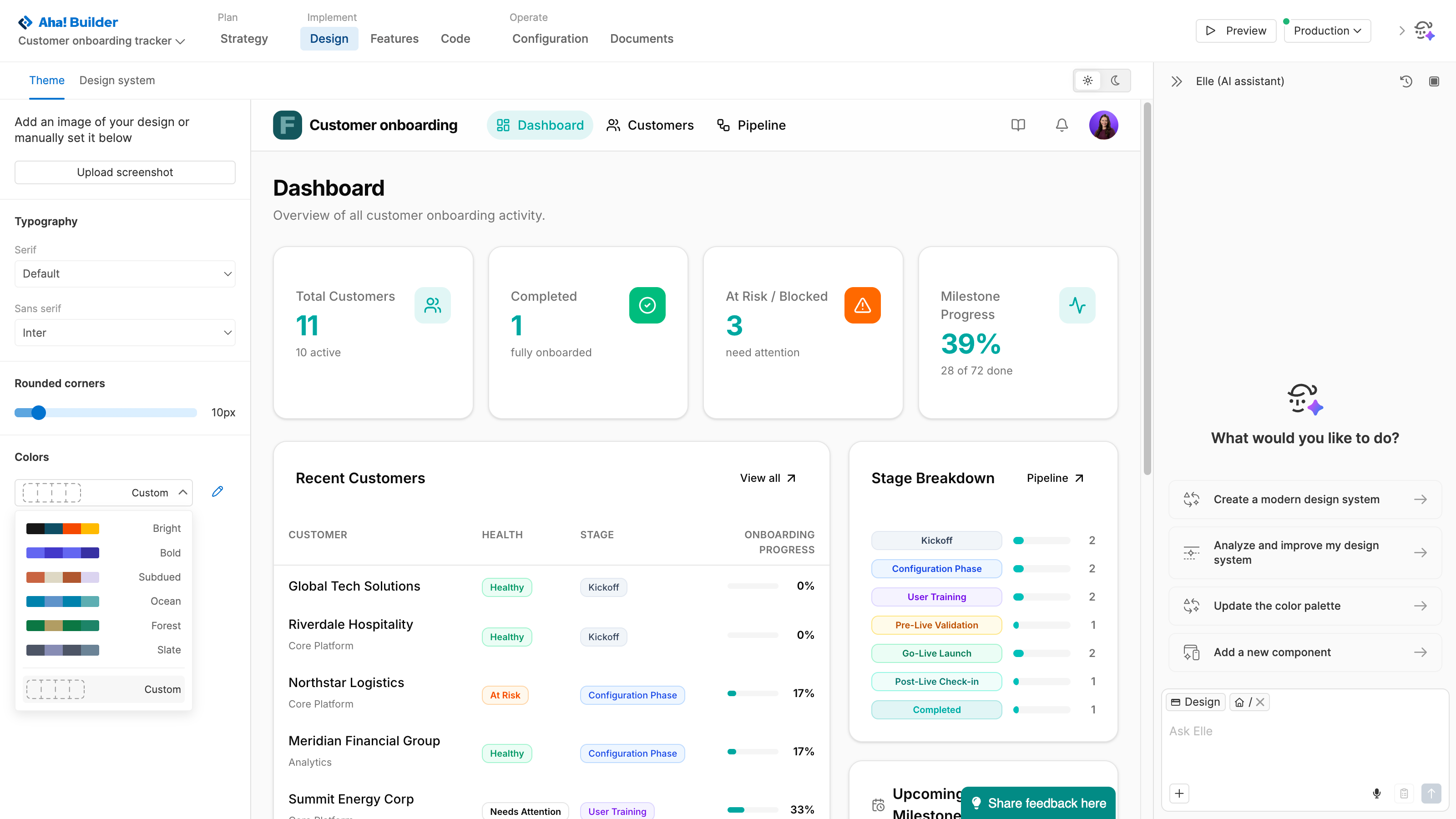Click the Upload screenshot button

(x=125, y=172)
